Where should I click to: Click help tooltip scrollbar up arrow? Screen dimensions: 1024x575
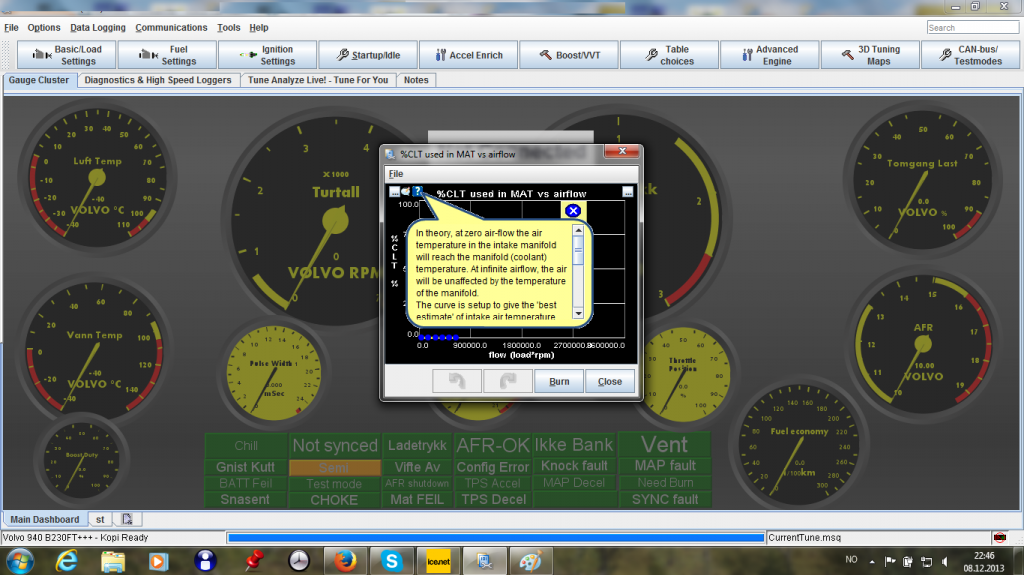click(578, 230)
